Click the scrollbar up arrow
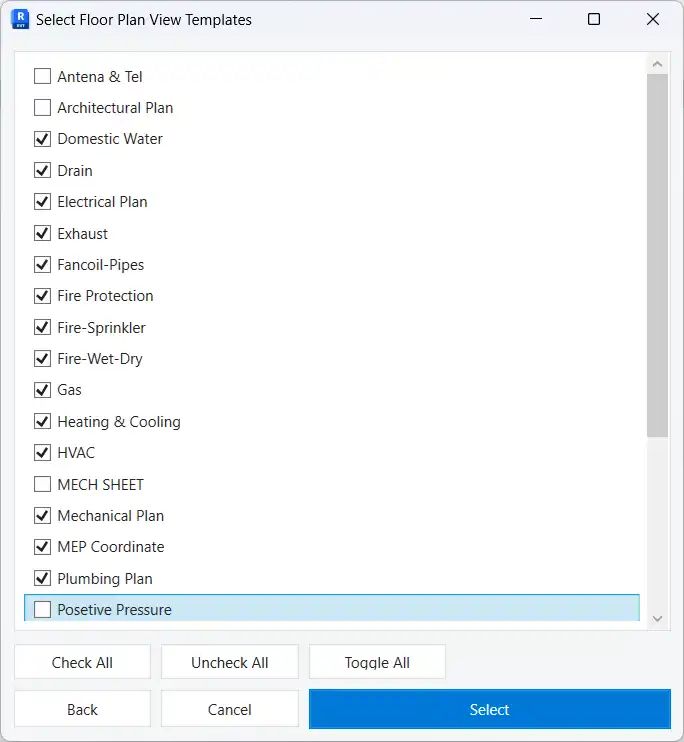684x742 pixels. 657,64
